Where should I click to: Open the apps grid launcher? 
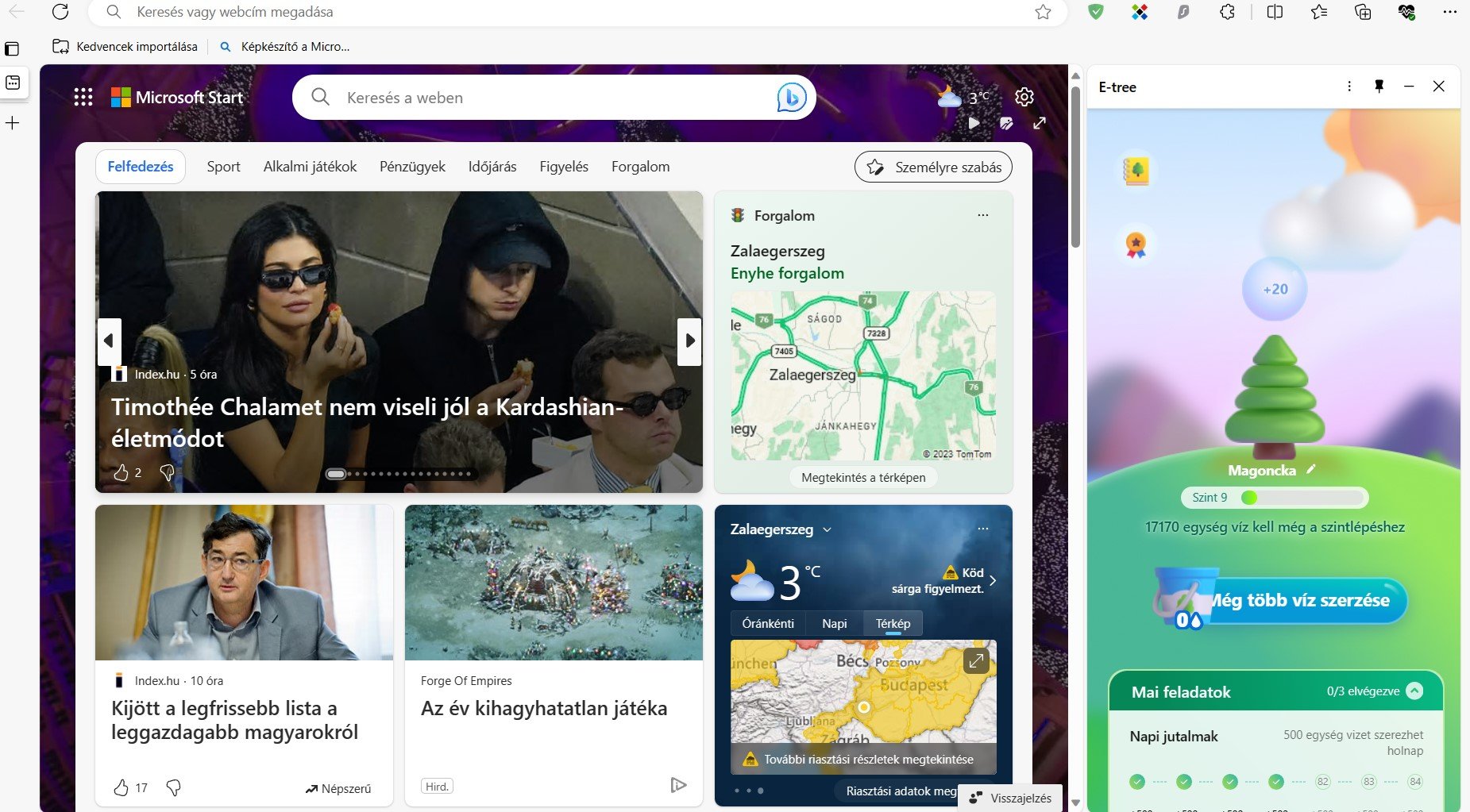point(83,97)
